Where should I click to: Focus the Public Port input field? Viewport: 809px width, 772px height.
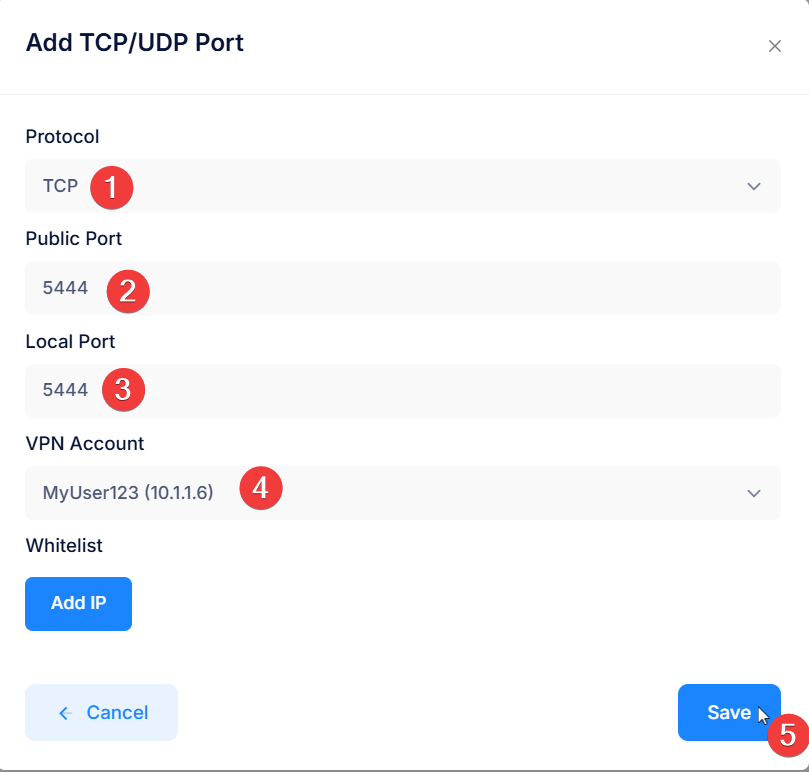pos(403,288)
